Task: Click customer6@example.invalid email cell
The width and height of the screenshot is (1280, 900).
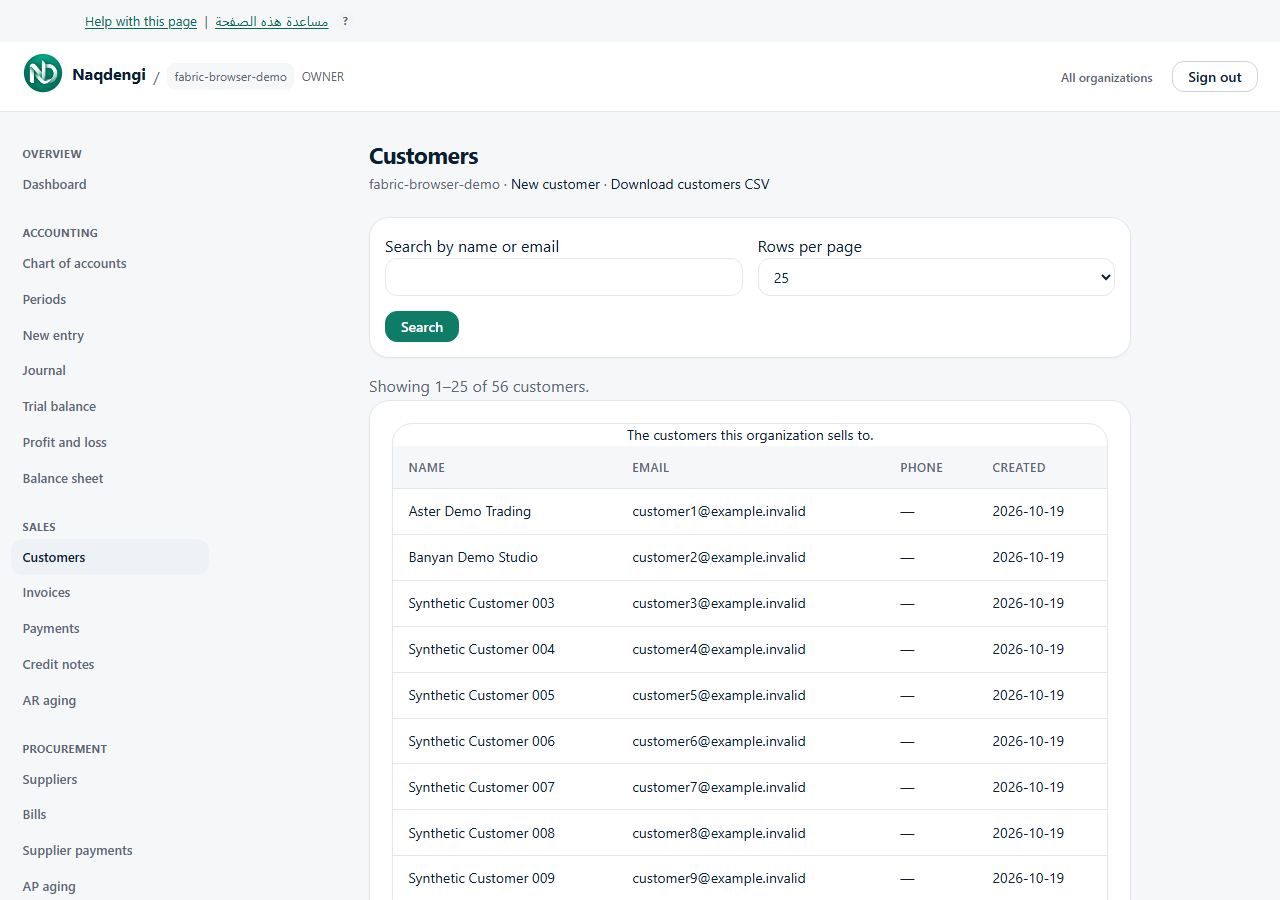Action: click(x=719, y=741)
